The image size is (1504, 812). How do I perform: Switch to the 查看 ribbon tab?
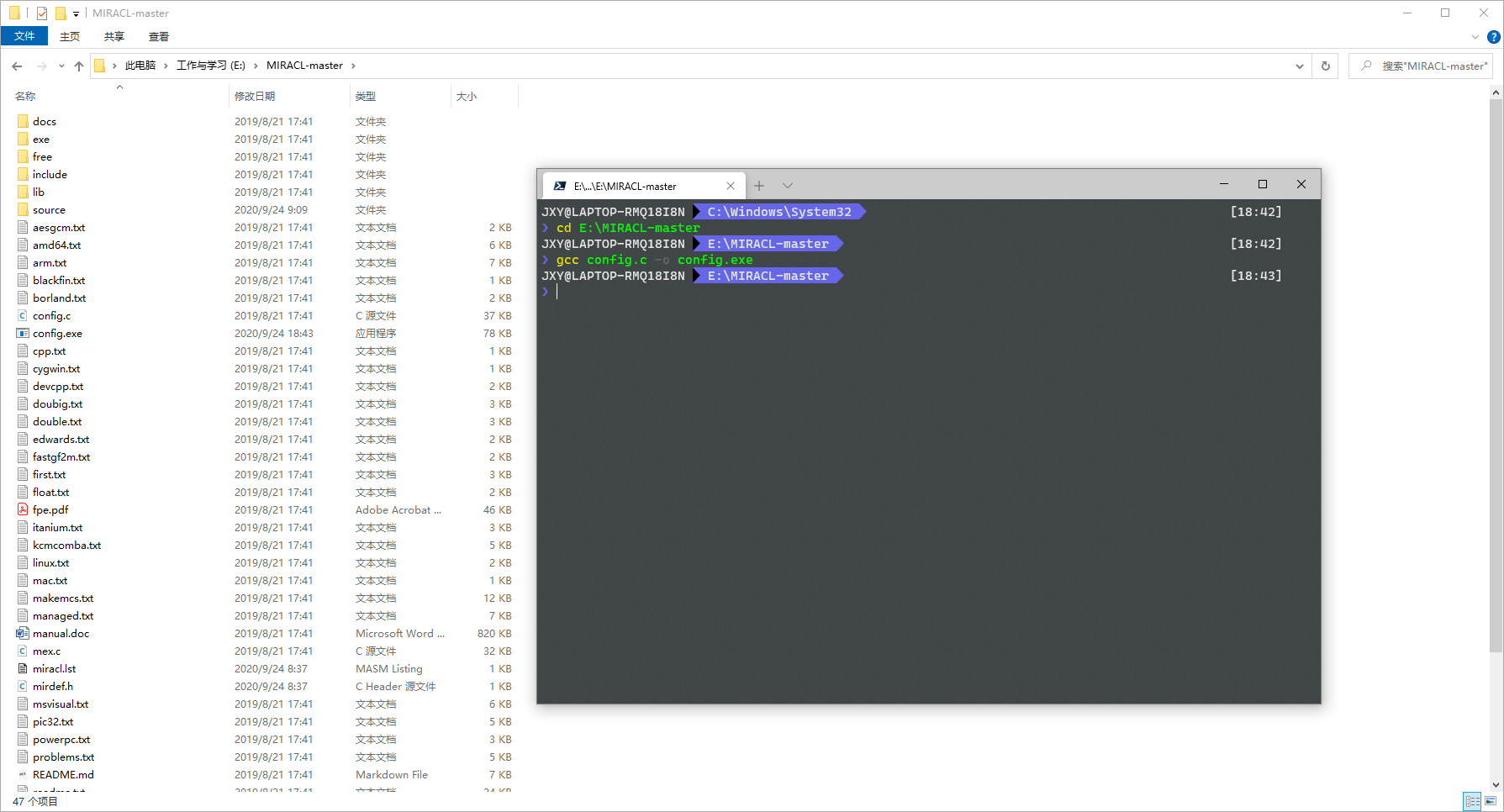point(159,36)
